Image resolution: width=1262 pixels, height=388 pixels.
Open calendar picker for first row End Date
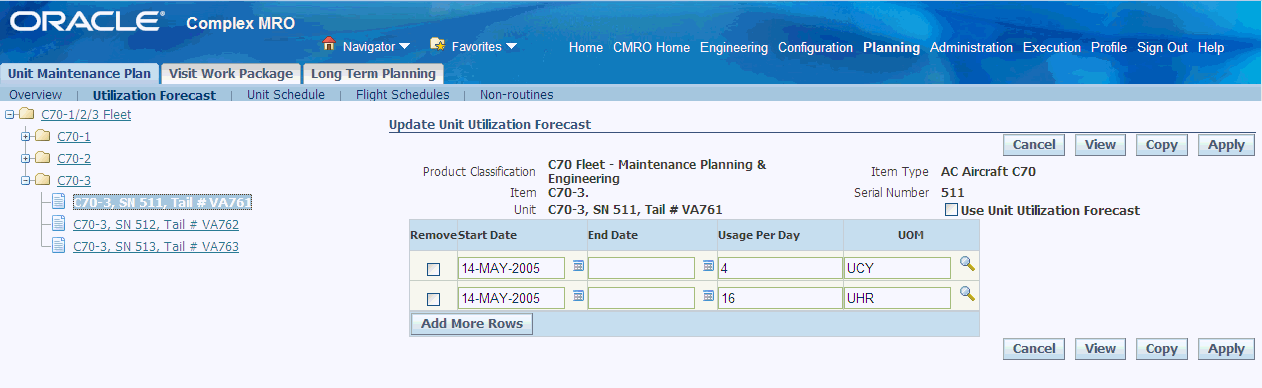pyautogui.click(x=708, y=267)
